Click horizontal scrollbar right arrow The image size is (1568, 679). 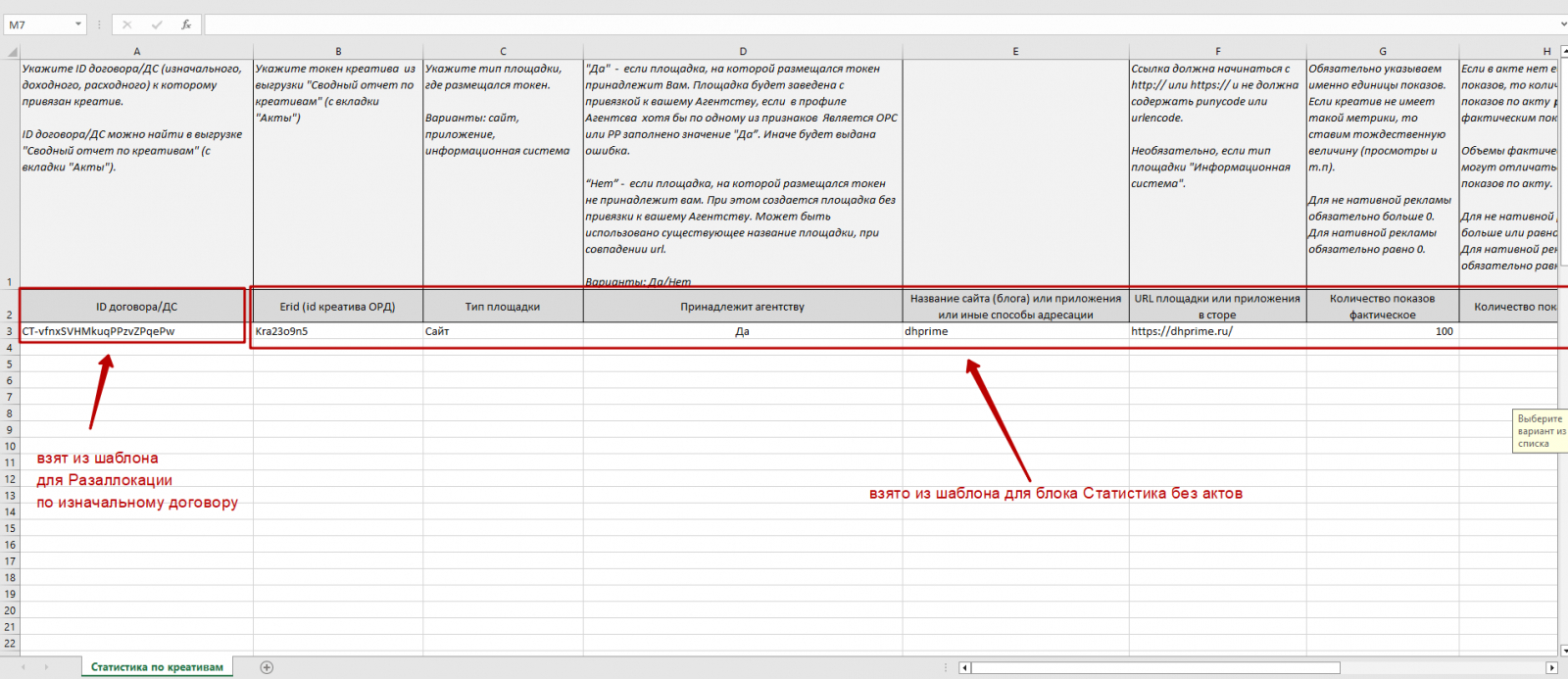tap(1551, 667)
